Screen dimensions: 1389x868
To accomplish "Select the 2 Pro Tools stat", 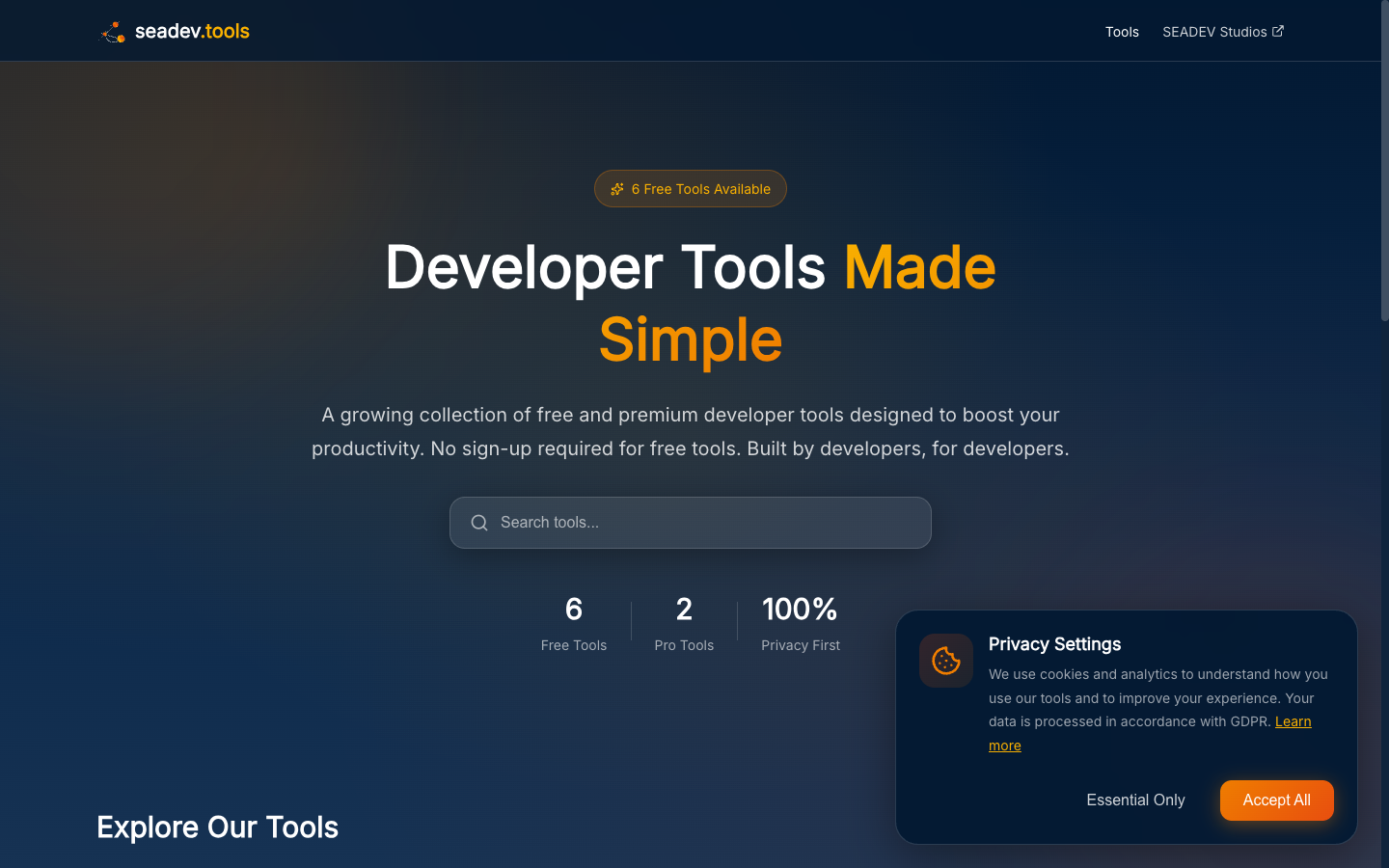I will 684,622.
